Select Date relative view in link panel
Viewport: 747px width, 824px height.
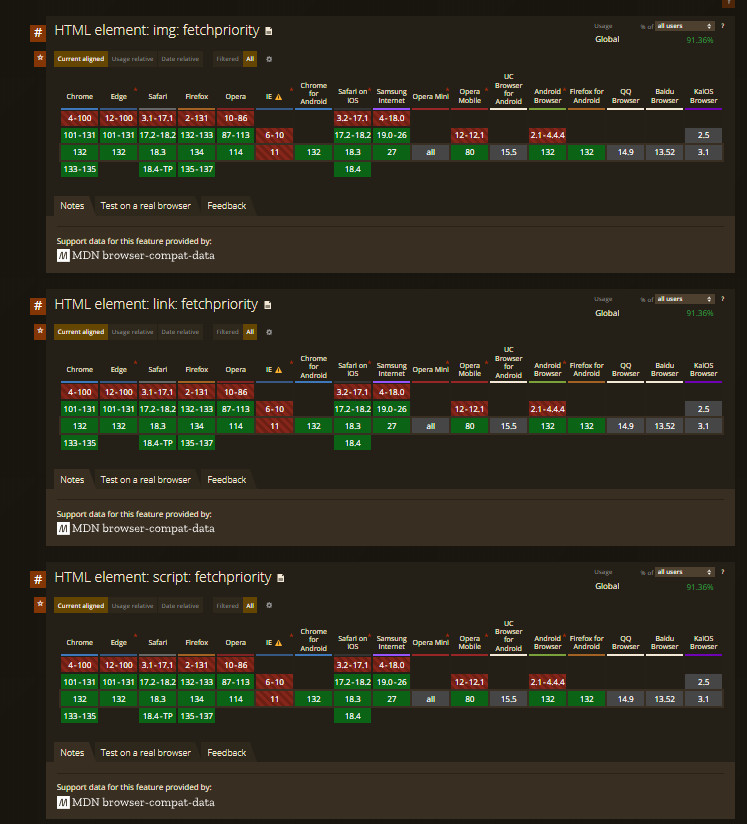click(x=181, y=332)
